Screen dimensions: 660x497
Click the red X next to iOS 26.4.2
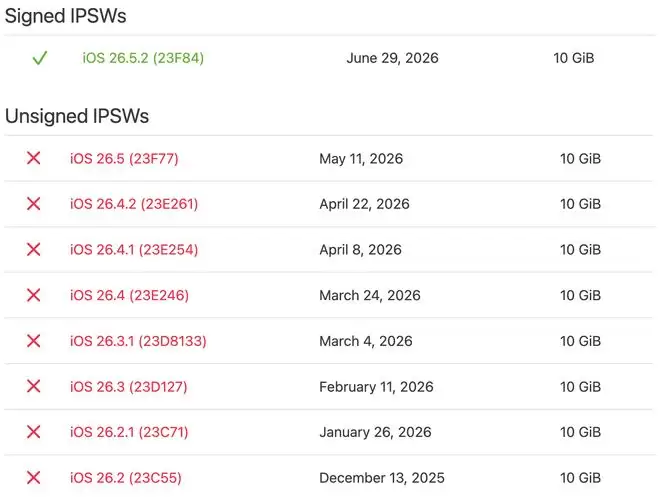click(x=34, y=204)
